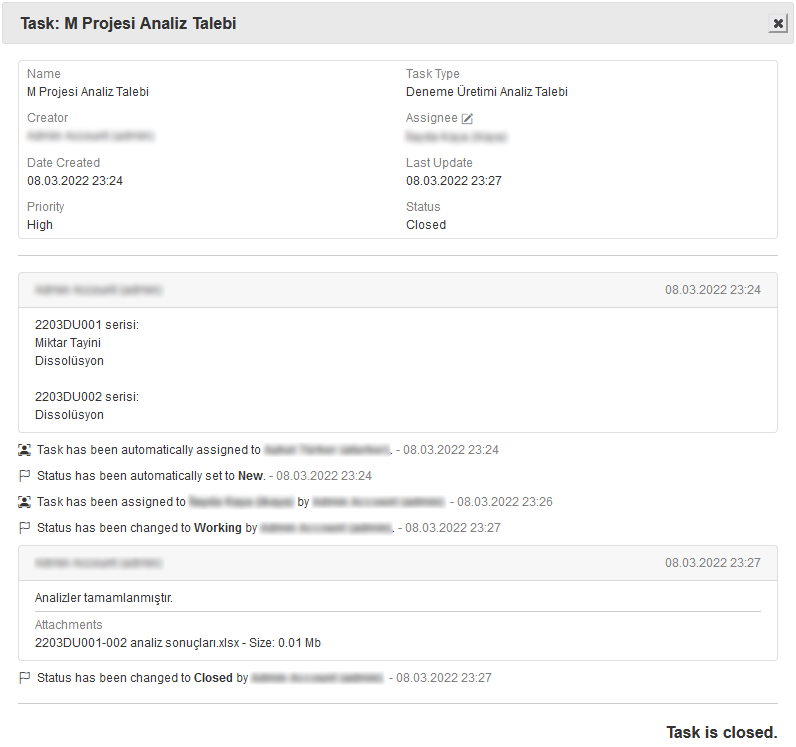This screenshot has width=796, height=747.
Task: Close the task dialog with the X button
Action: (777, 24)
